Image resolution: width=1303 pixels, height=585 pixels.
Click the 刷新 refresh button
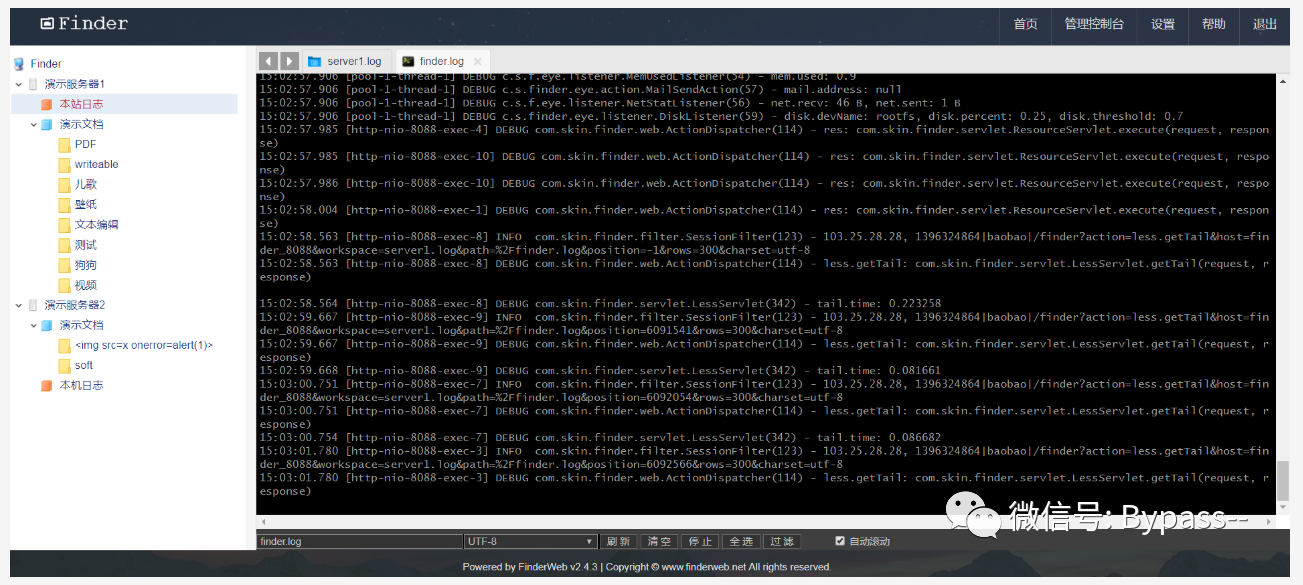(x=618, y=541)
